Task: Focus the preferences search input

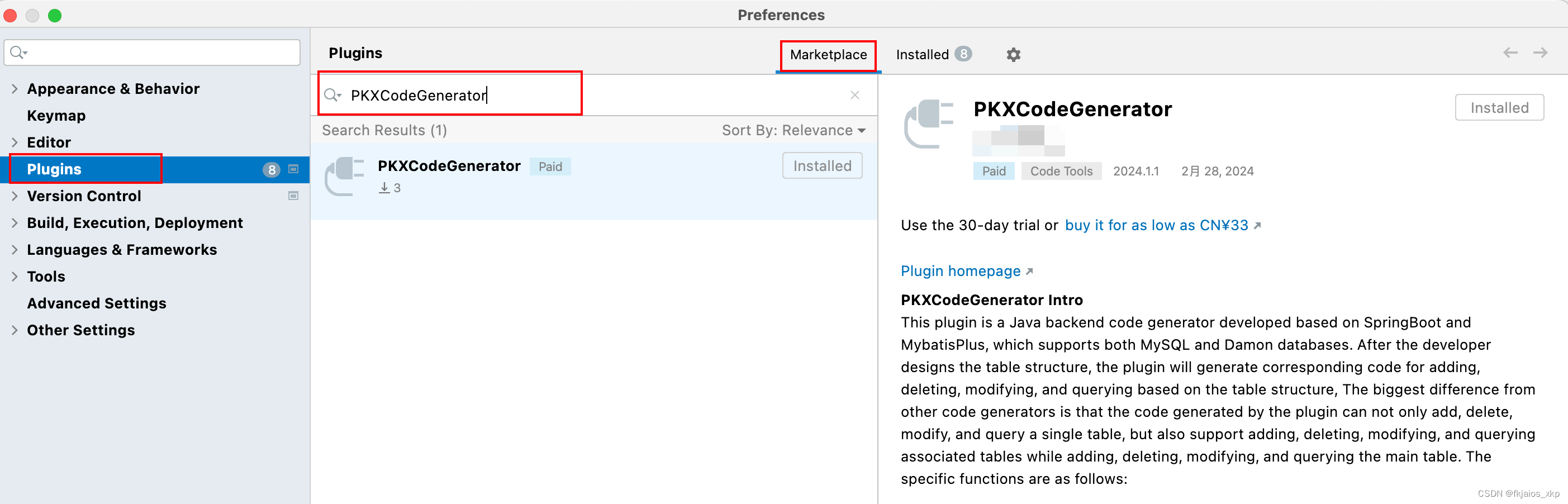Action: [152, 53]
